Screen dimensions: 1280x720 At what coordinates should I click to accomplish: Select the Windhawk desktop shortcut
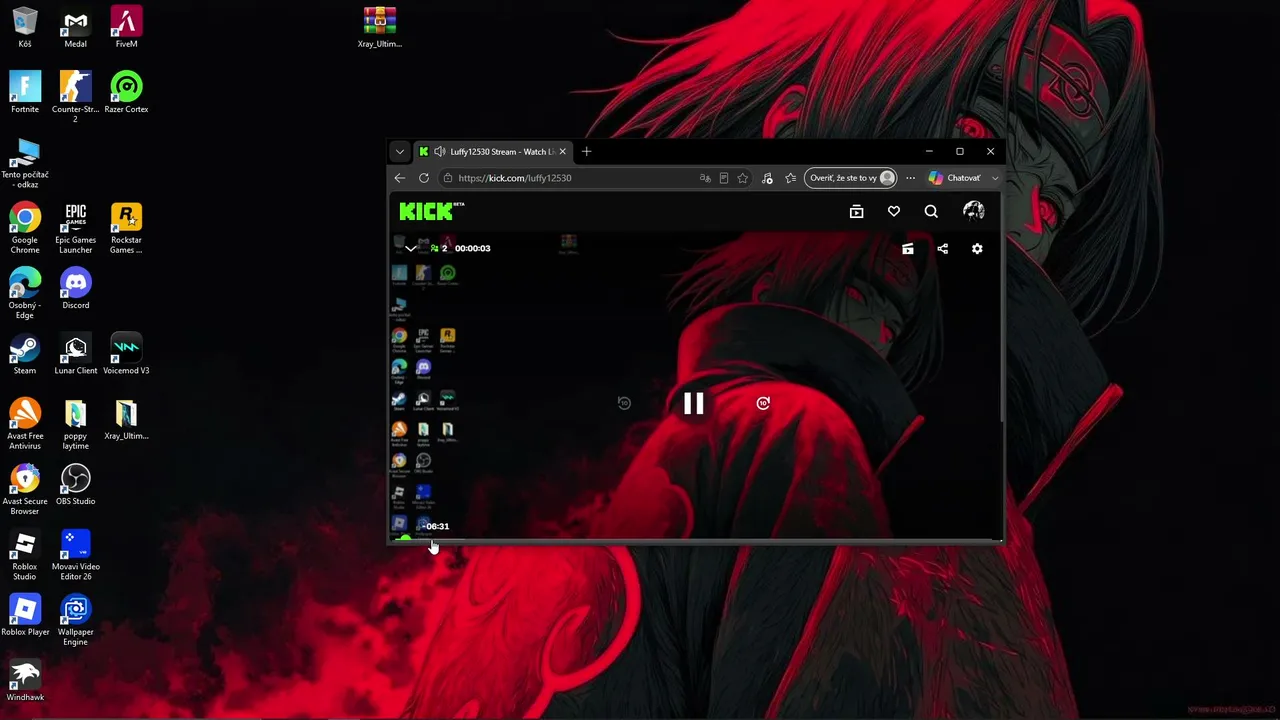point(25,681)
